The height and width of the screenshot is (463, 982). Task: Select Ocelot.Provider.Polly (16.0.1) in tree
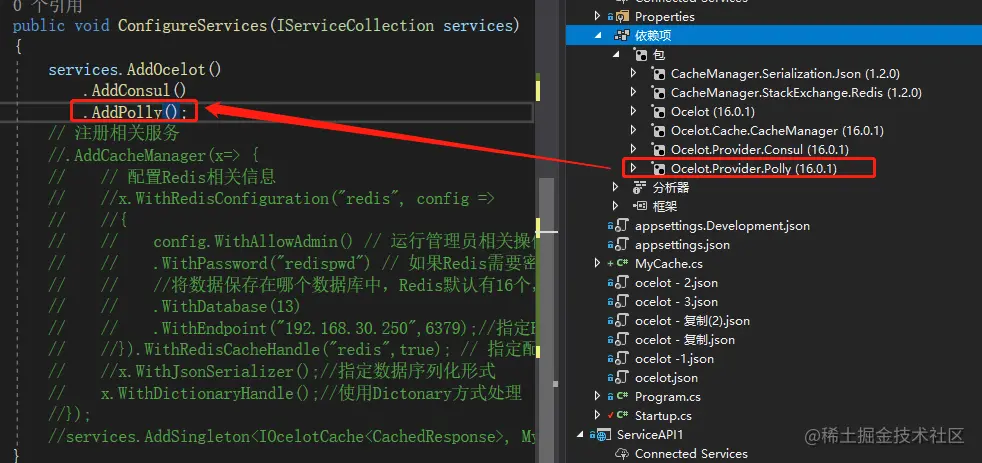click(753, 169)
